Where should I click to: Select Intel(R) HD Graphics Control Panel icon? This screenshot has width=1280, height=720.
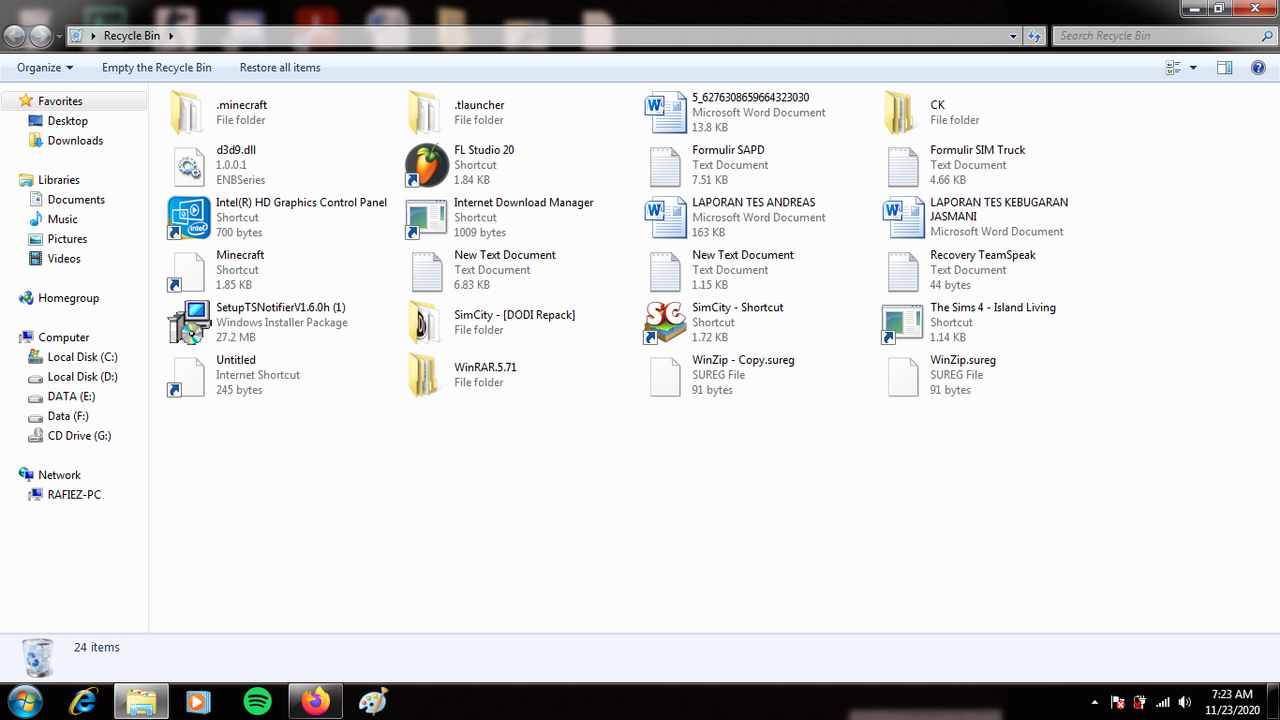[x=188, y=217]
